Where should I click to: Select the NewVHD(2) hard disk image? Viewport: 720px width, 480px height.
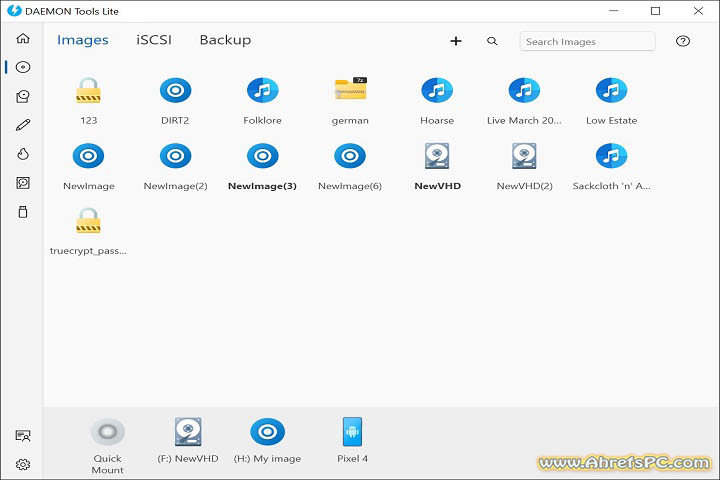click(524, 156)
